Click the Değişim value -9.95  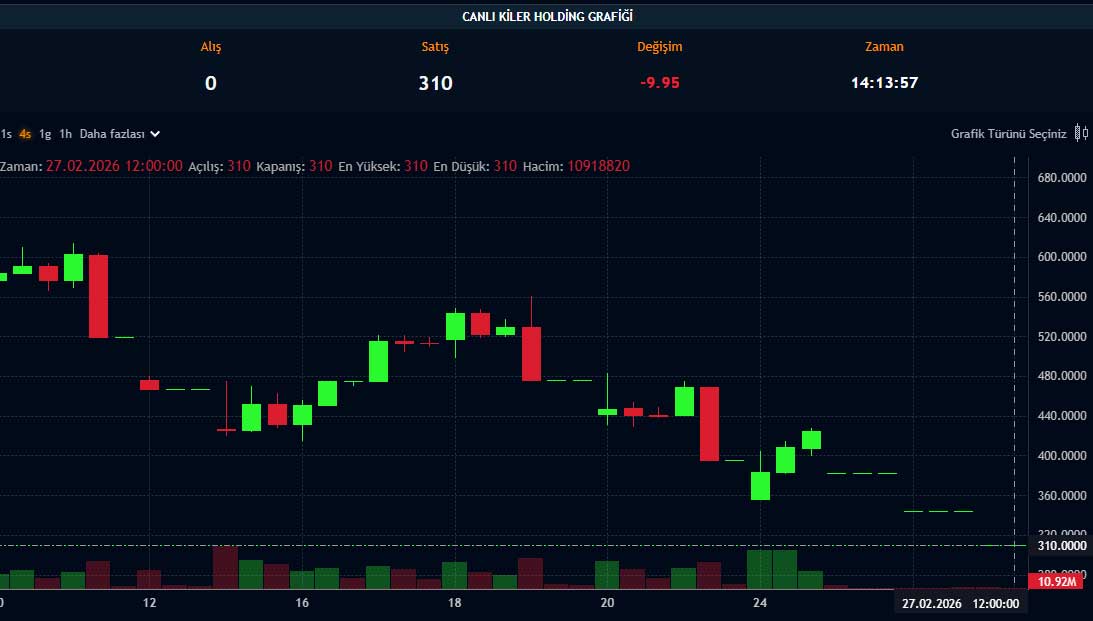click(x=659, y=83)
